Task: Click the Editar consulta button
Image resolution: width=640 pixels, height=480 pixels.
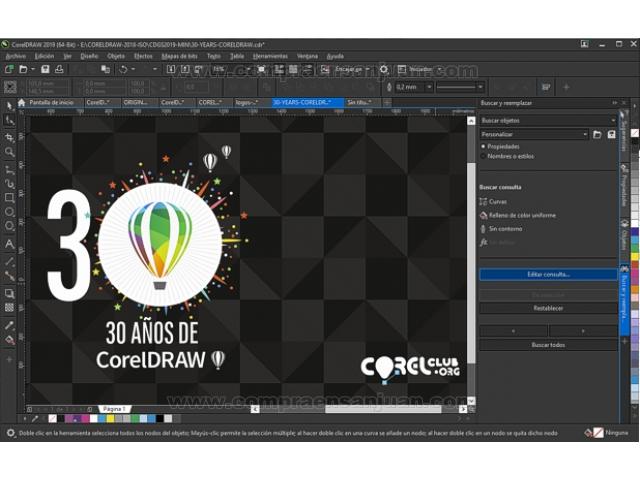Action: pyautogui.click(x=548, y=274)
